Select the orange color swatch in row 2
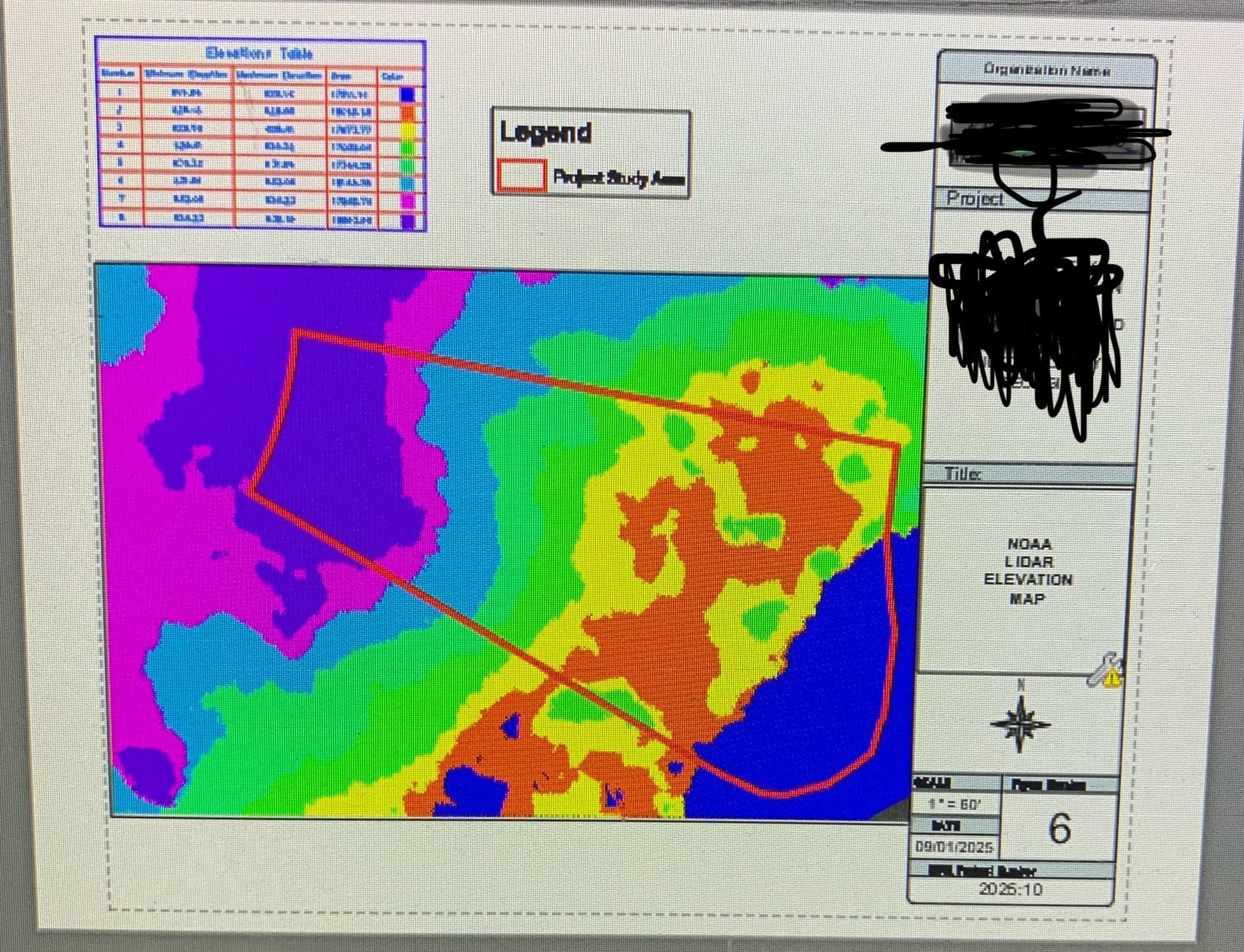1244x952 pixels. (407, 114)
